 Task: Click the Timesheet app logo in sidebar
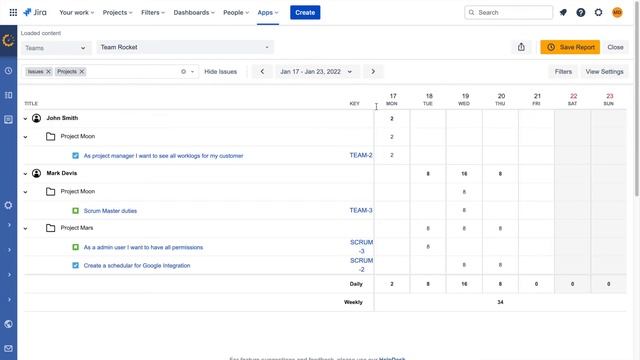click(x=8, y=40)
